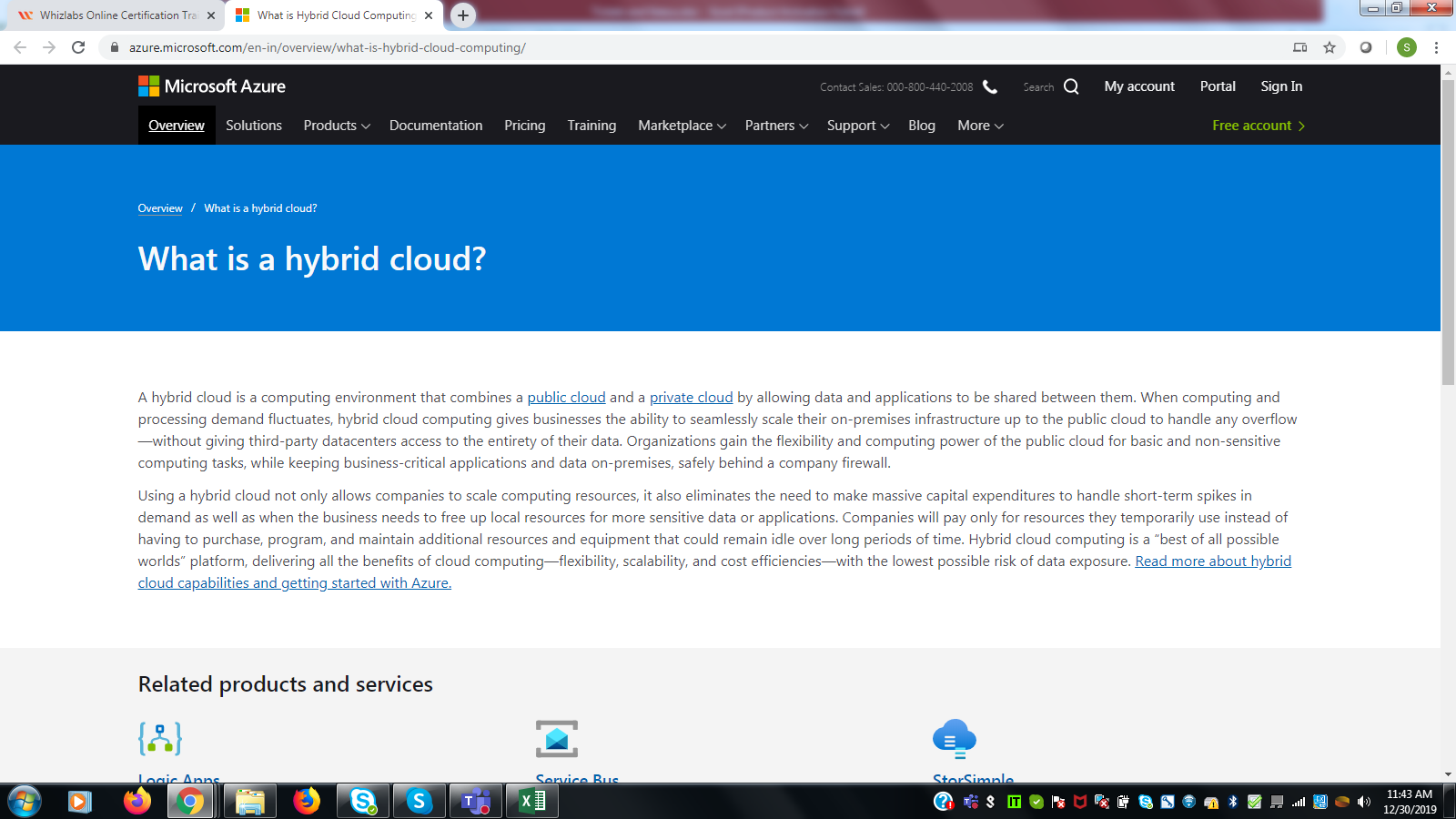Open File Explorer from the taskbar

point(249,802)
